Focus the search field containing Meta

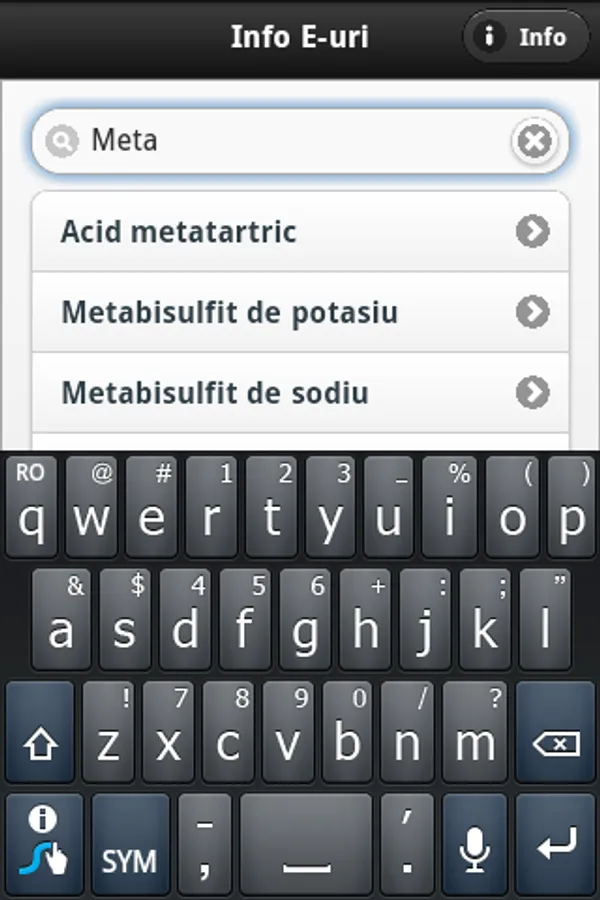290,141
